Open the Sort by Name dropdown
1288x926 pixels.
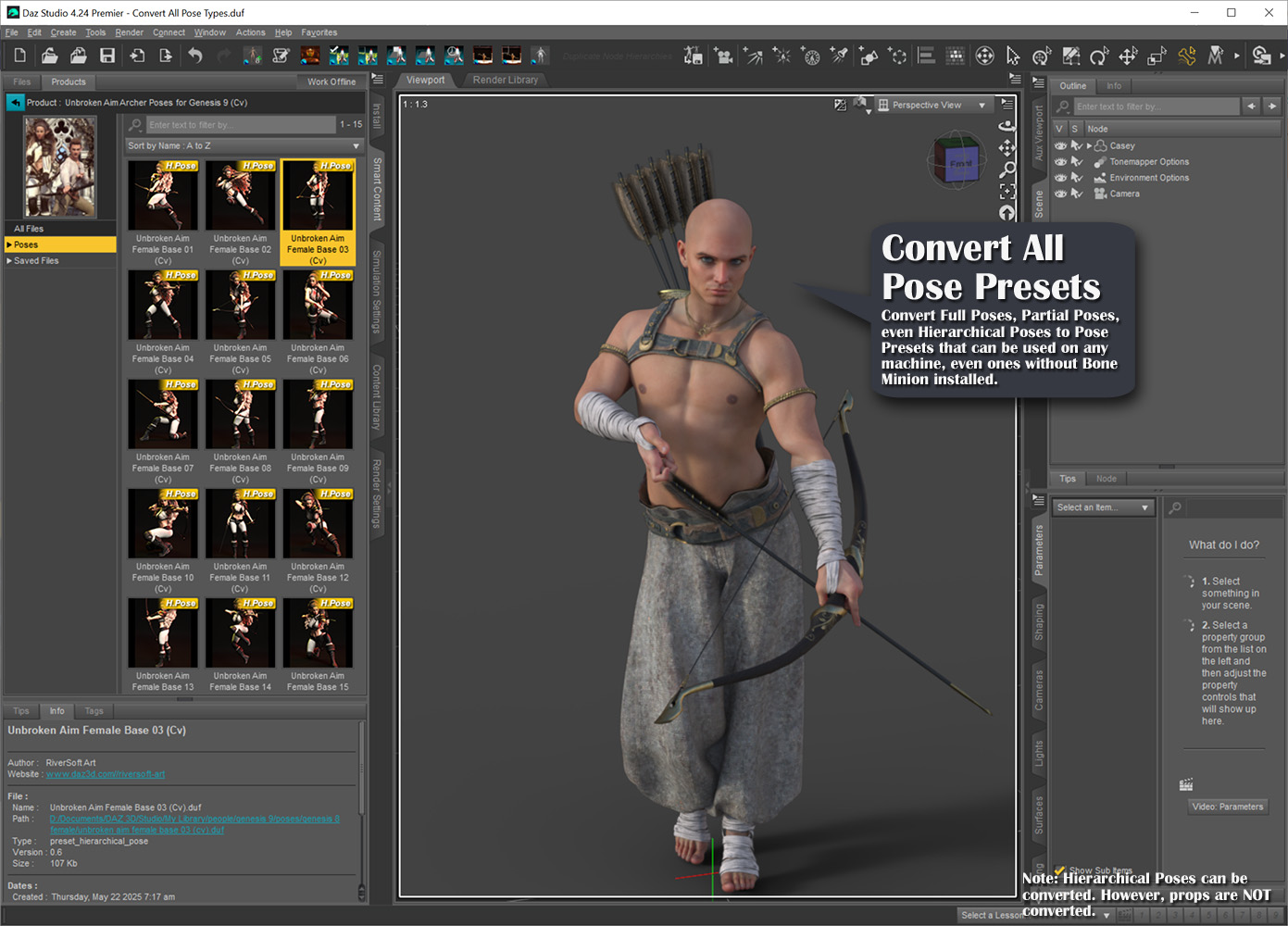[x=243, y=145]
